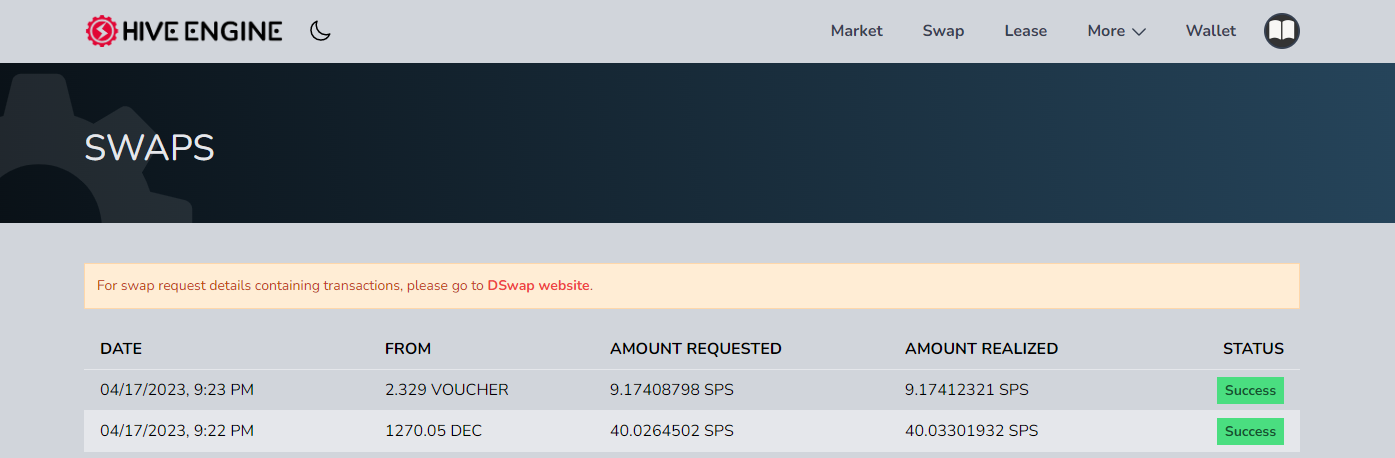
Task: Click the 2.329 VOUCHER cell
Action: point(447,390)
